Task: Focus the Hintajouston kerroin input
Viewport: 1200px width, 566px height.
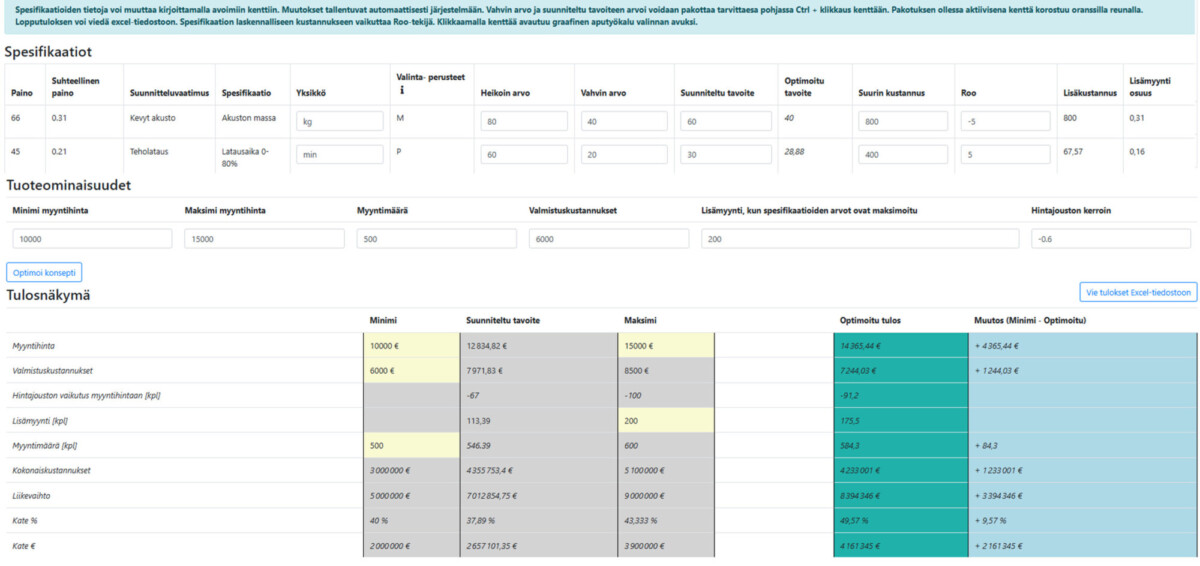Action: [x=1111, y=239]
